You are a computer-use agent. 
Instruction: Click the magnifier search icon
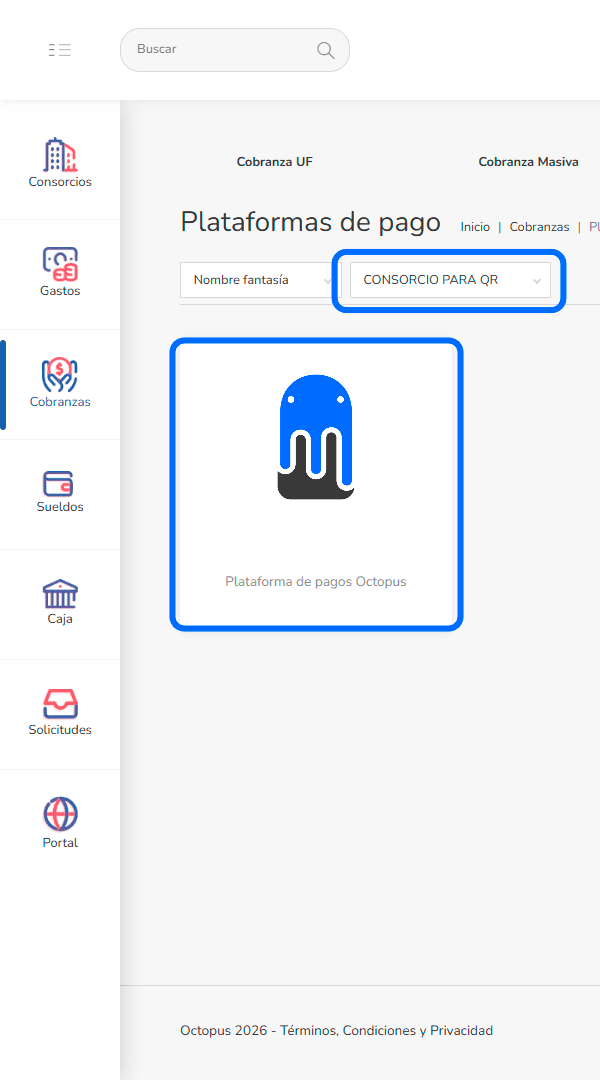pyautogui.click(x=325, y=50)
